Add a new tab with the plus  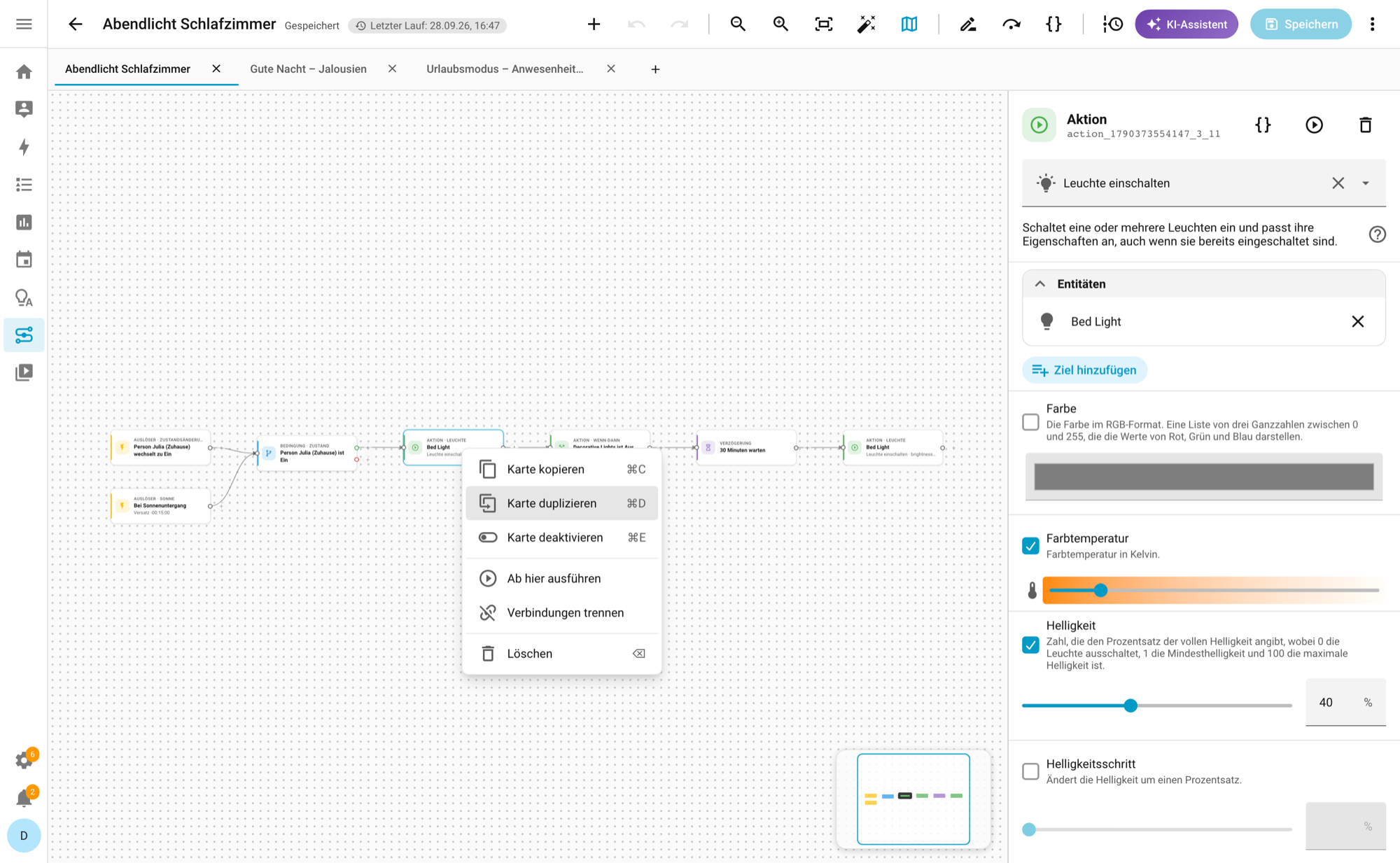(x=655, y=69)
